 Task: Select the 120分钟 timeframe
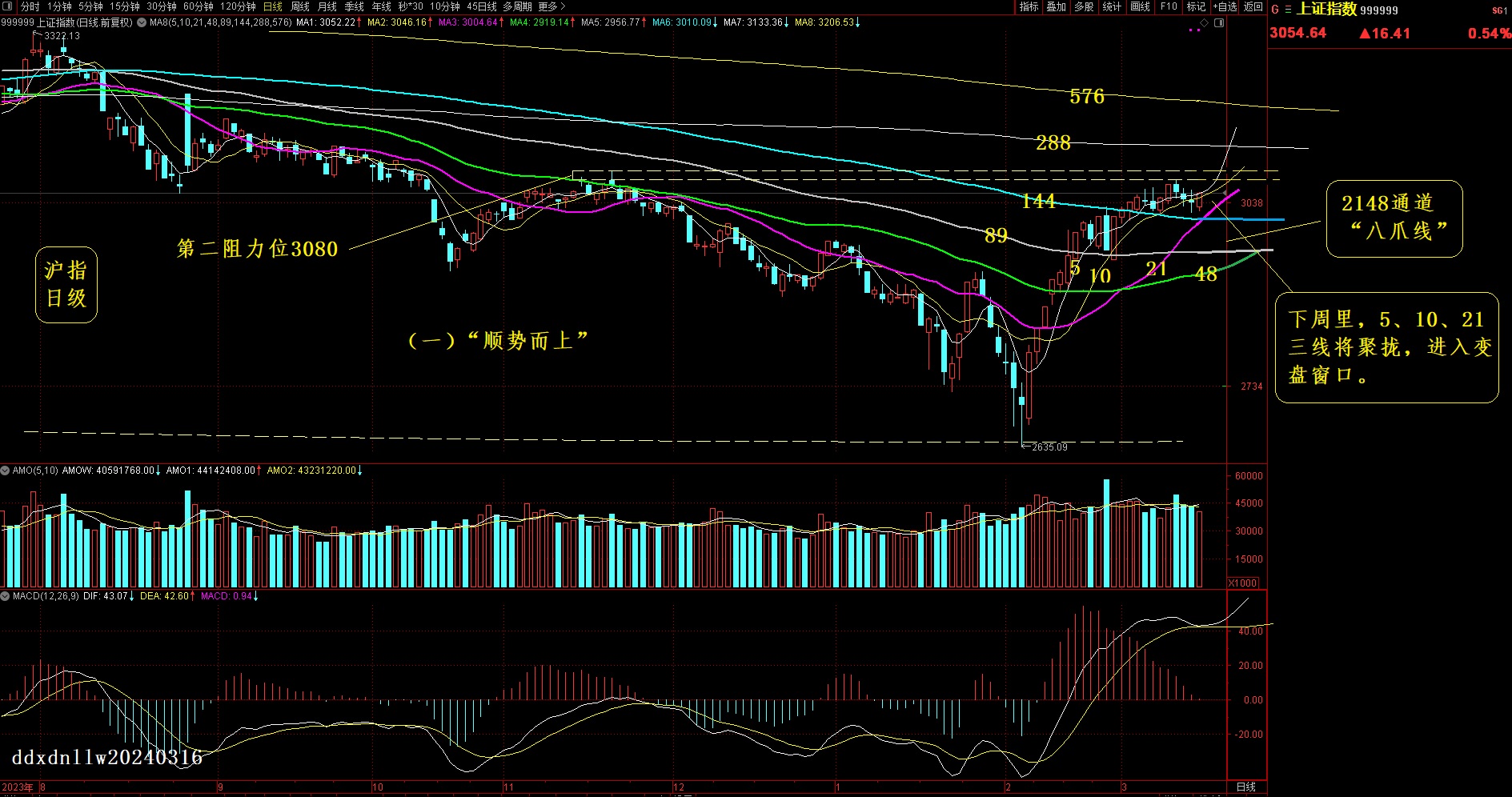point(239,6)
